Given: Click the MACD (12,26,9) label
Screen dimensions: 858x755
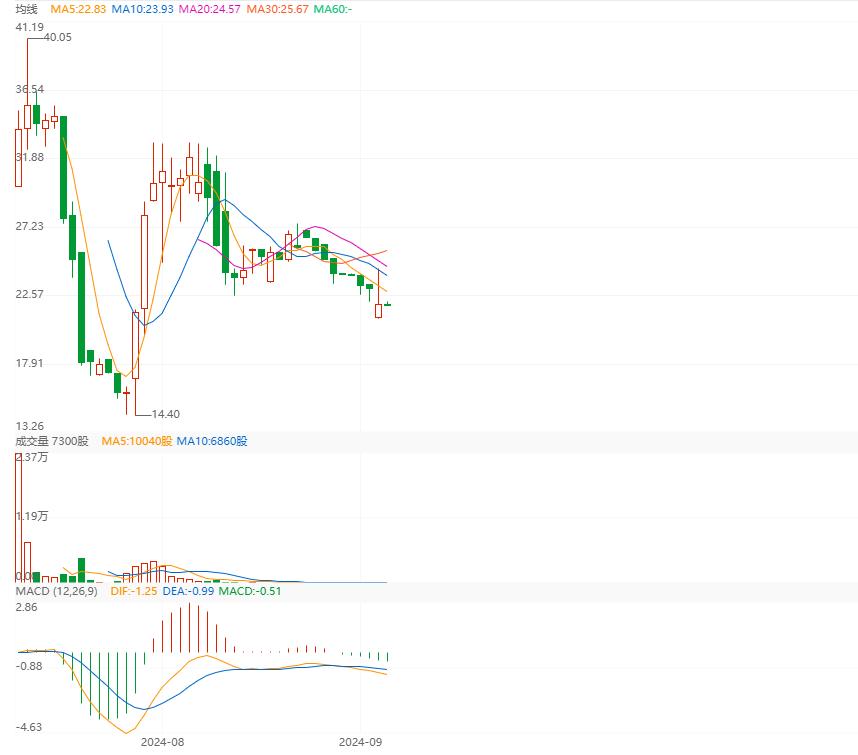Looking at the screenshot, I should (56, 591).
